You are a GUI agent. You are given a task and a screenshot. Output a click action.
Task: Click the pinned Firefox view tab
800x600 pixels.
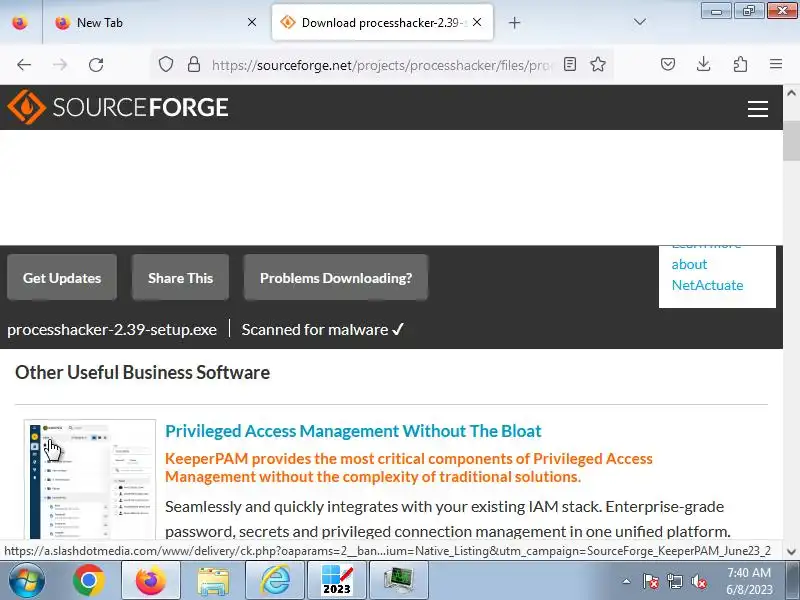pos(20,22)
